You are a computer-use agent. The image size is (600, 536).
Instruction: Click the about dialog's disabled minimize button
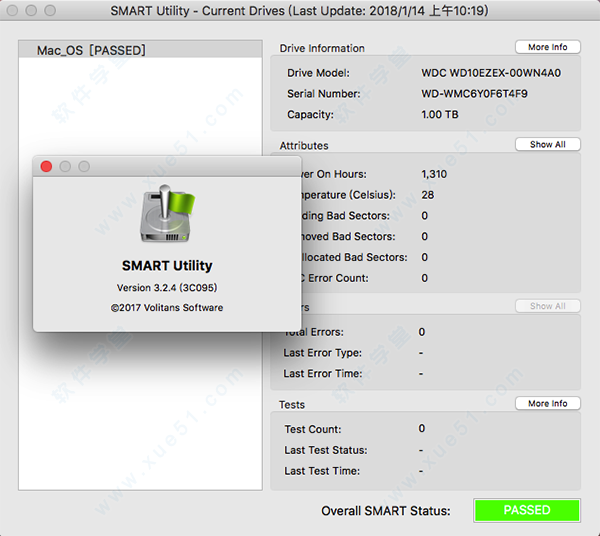[65, 166]
